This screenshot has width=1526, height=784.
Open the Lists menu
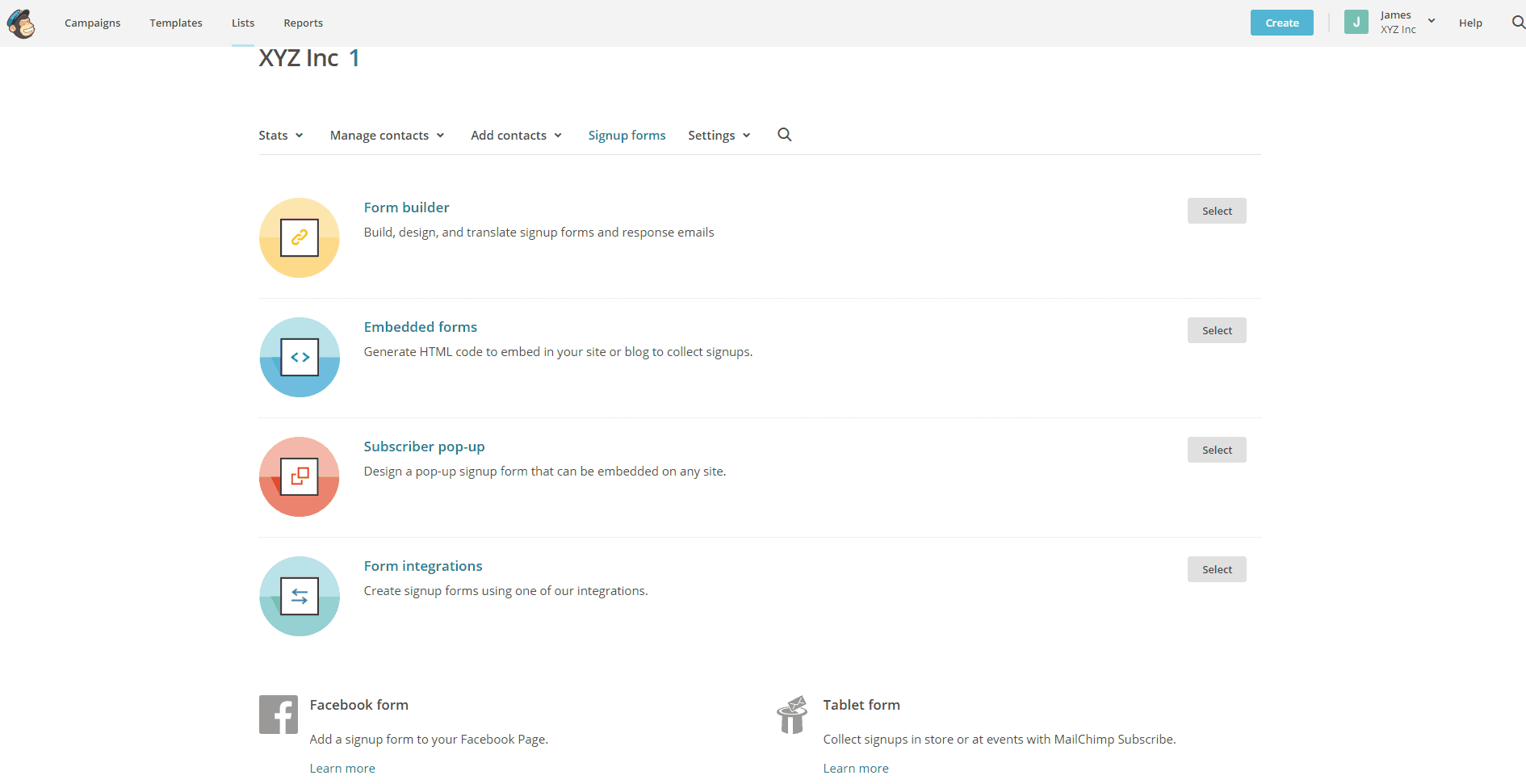(x=243, y=23)
